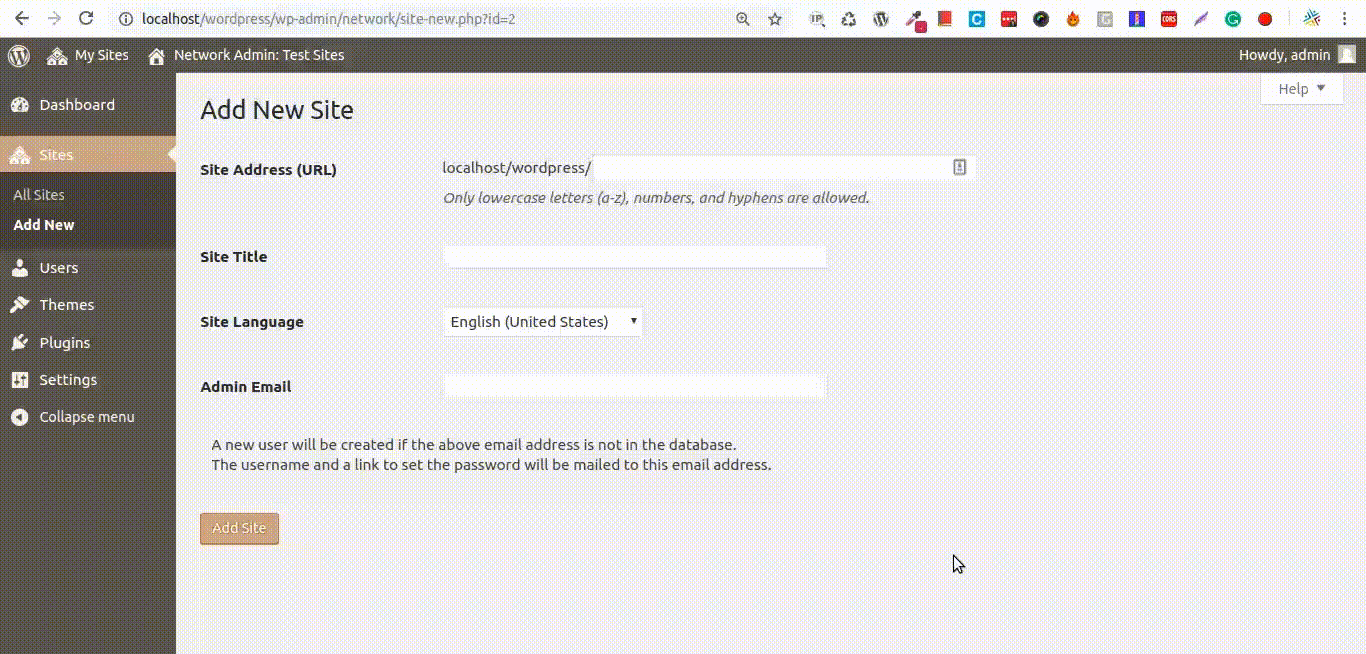
Task: Go back using browser back arrow
Action: (x=22, y=19)
